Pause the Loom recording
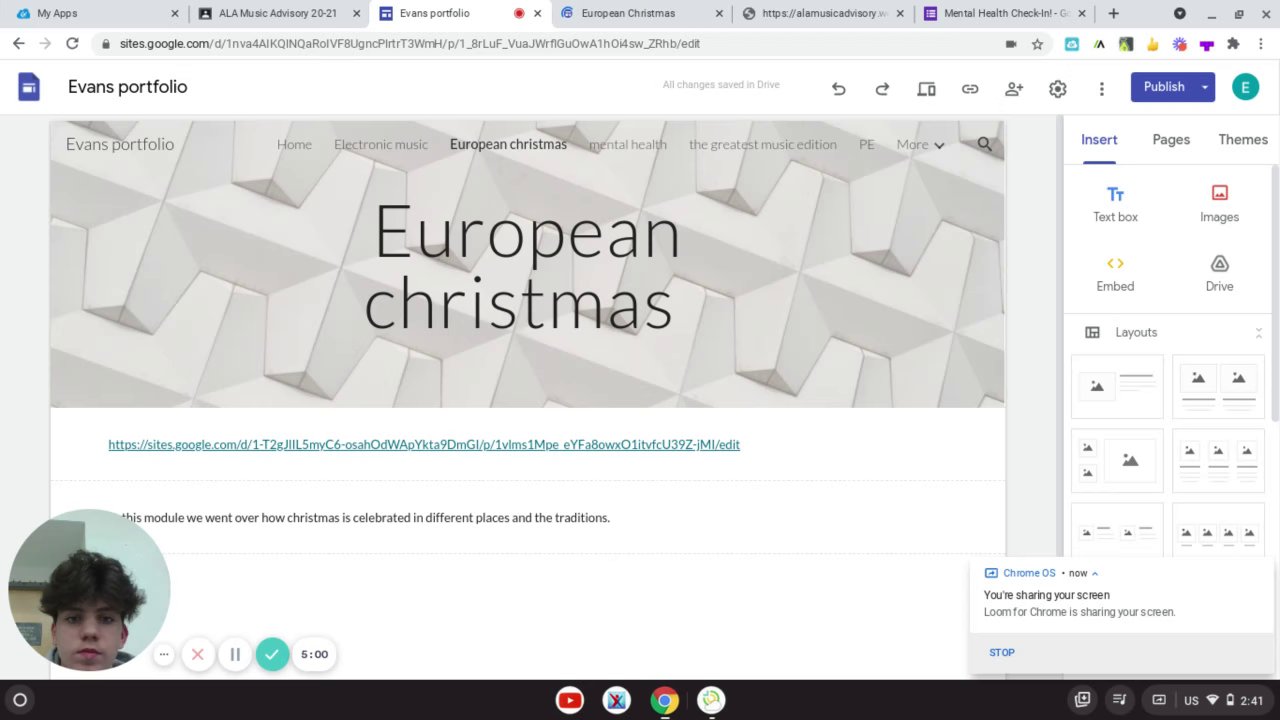This screenshot has height=720, width=1280. click(235, 655)
